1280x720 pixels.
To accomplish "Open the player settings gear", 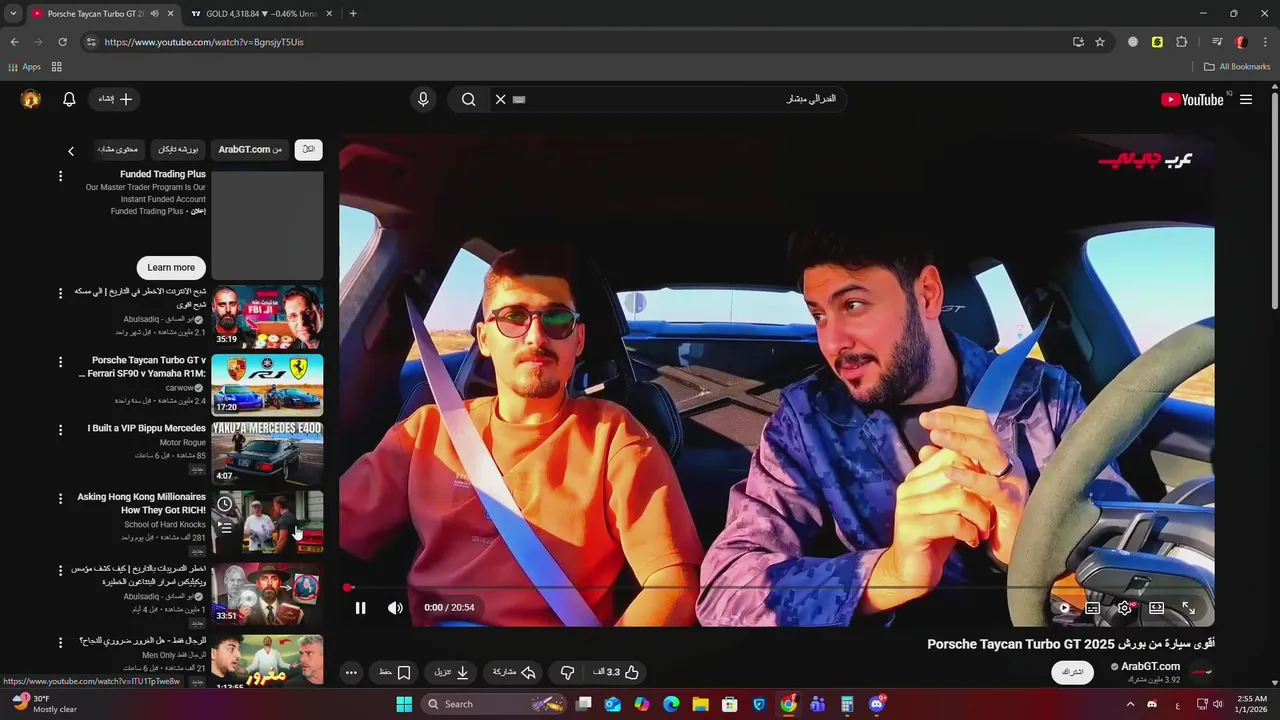I will (x=1125, y=608).
